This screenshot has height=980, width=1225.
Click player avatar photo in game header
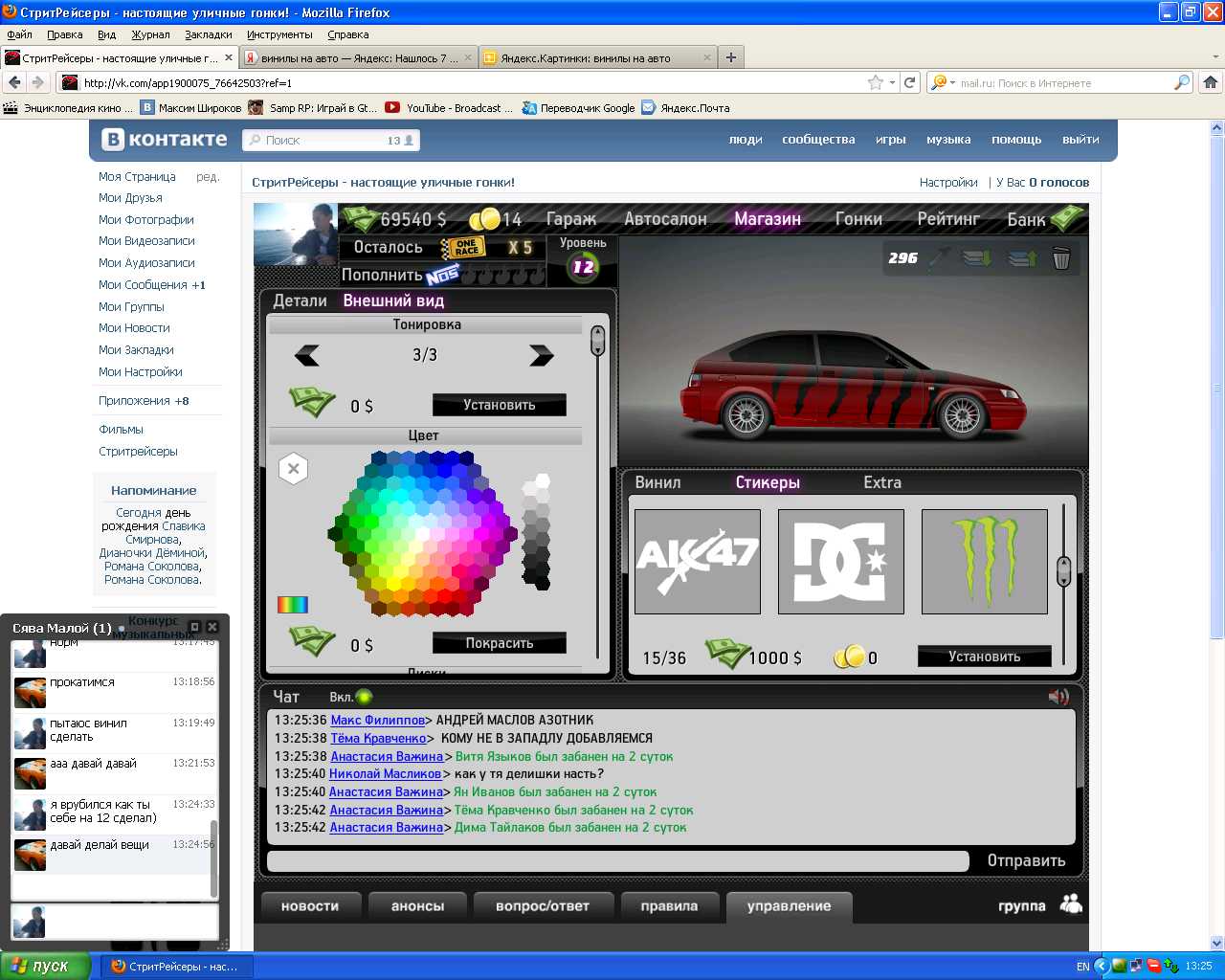(296, 234)
